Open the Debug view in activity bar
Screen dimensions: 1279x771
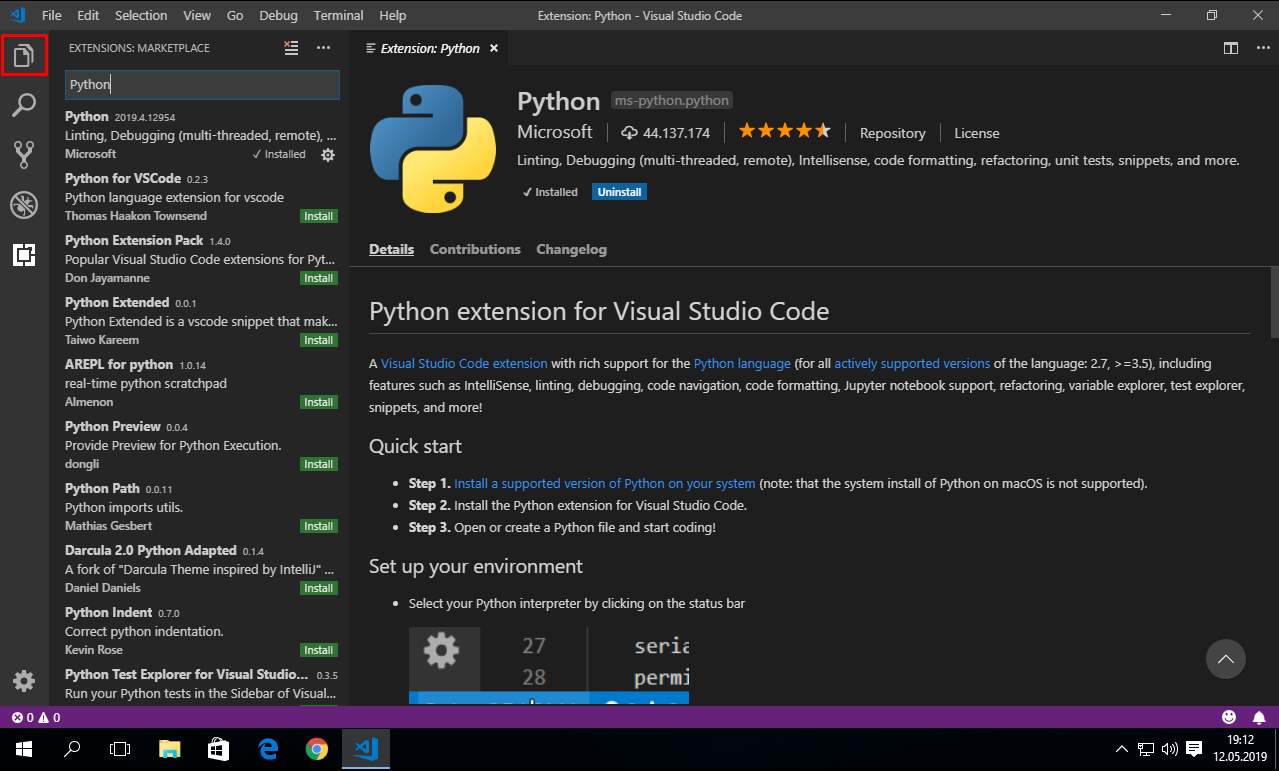pyautogui.click(x=24, y=205)
